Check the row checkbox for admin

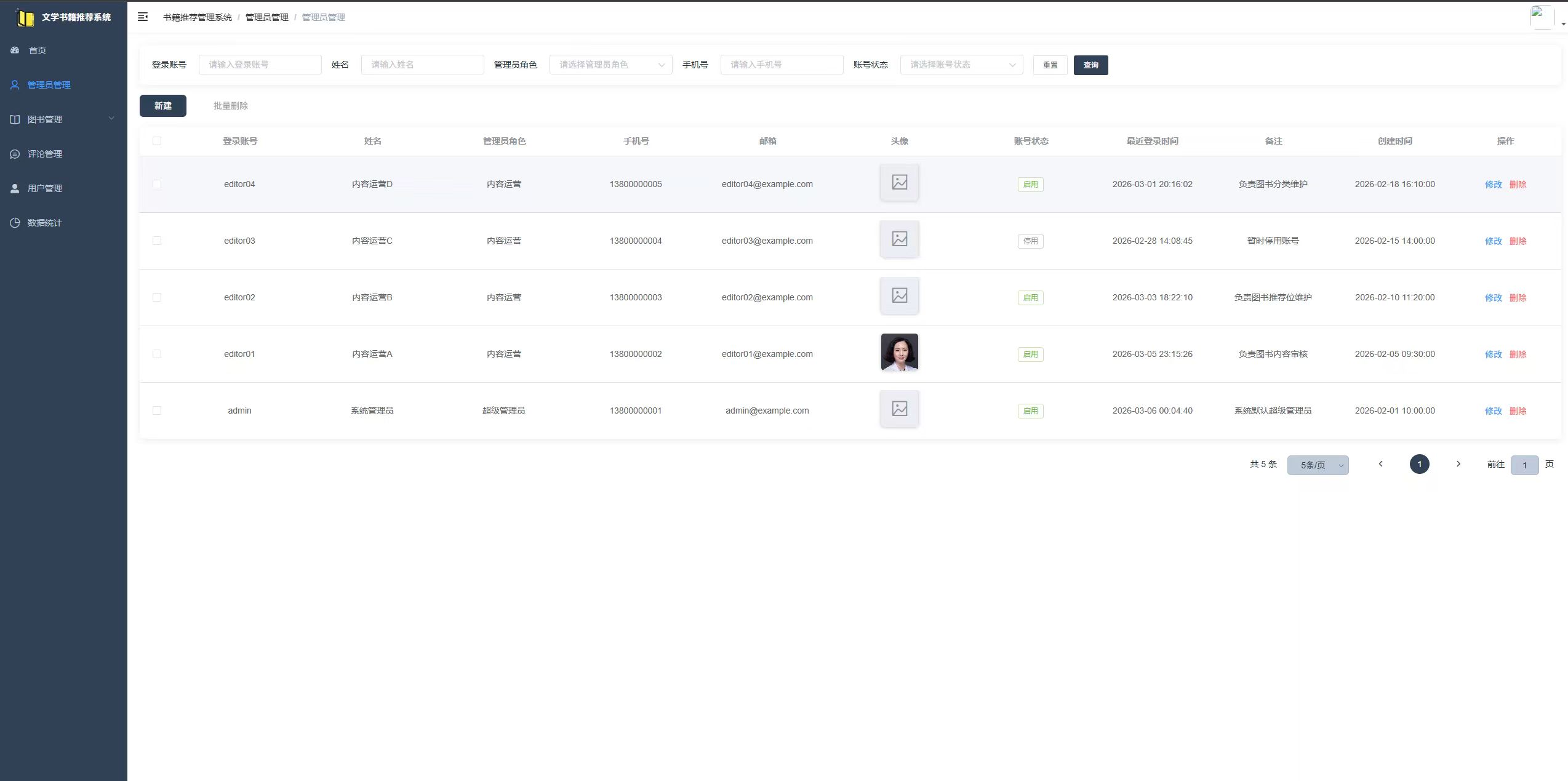coord(157,411)
